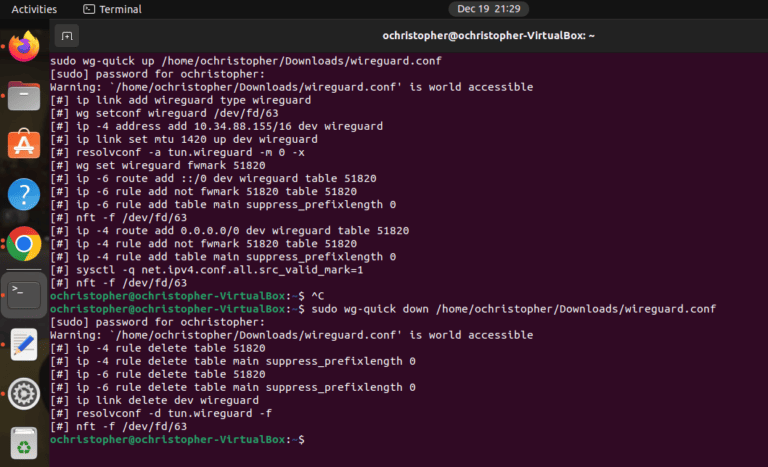
Task: Open Firefox from the dock
Action: (24, 46)
